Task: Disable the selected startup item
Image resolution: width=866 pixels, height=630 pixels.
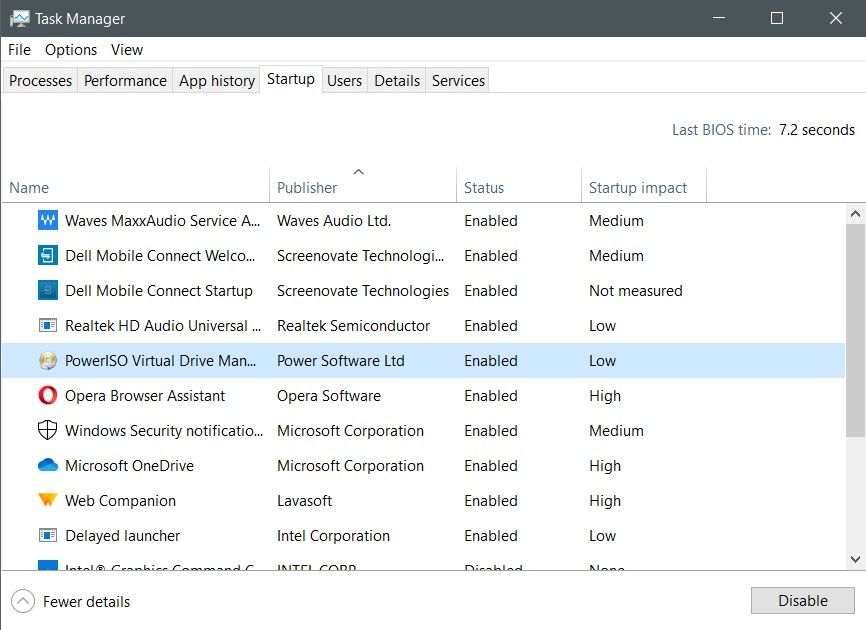Action: click(801, 600)
